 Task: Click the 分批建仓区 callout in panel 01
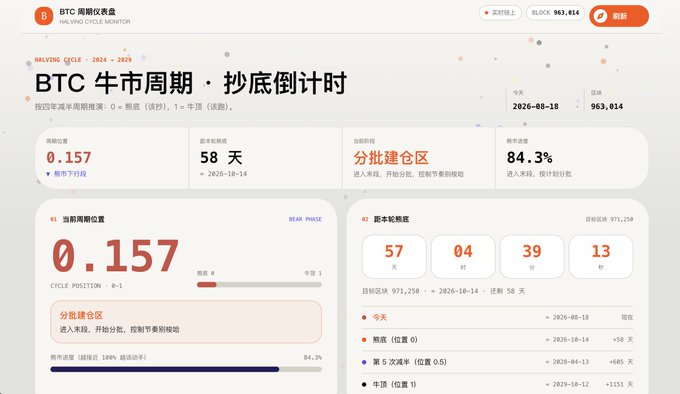[x=186, y=322]
